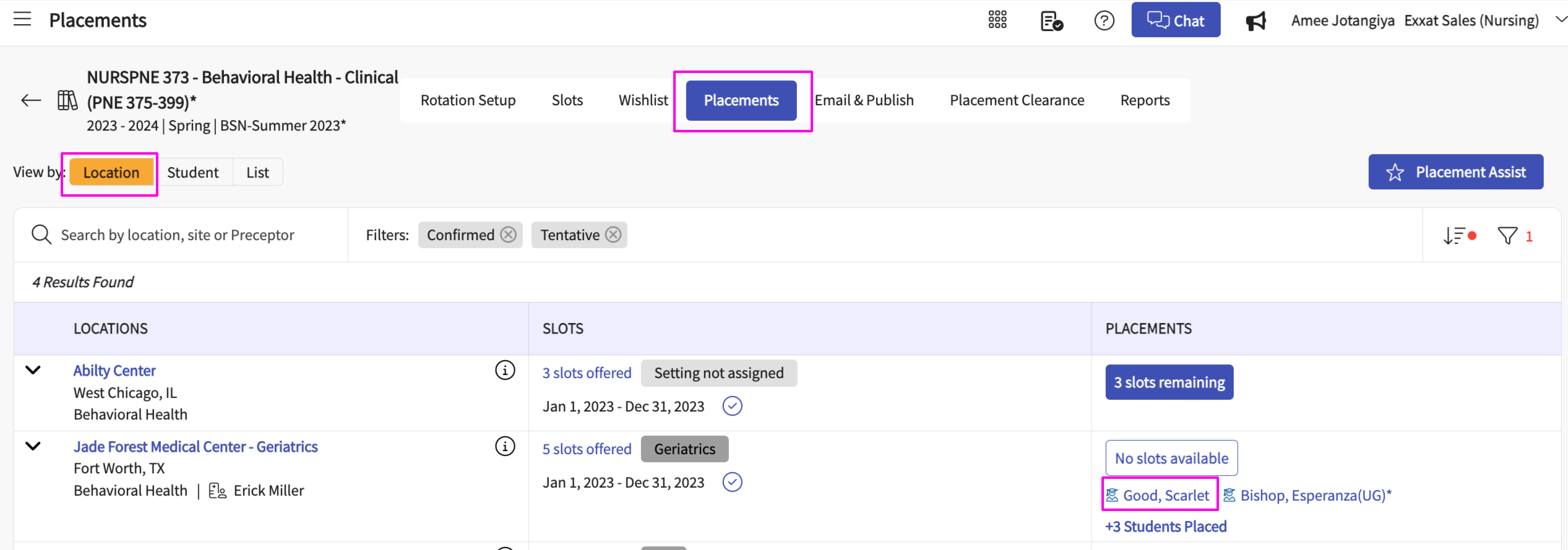
Task: Open the announcements megaphone icon
Action: point(1256,21)
